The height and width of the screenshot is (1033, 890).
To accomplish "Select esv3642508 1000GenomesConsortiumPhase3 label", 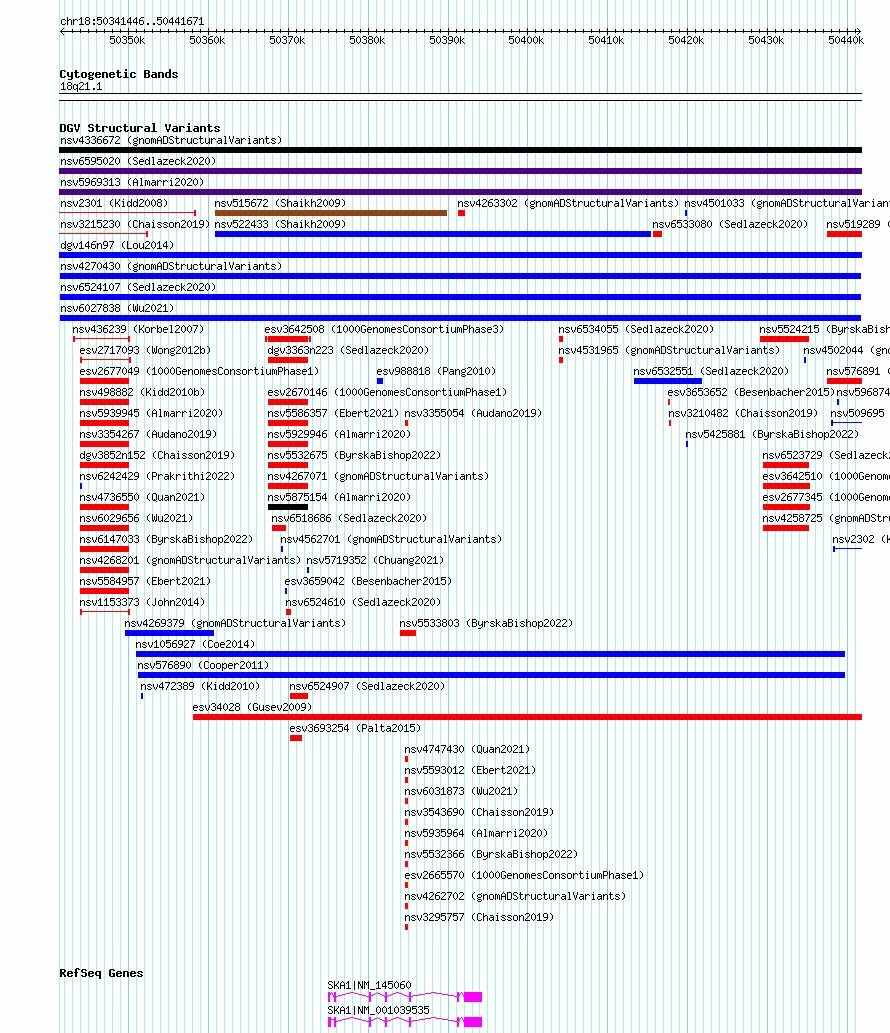I will [x=384, y=329].
